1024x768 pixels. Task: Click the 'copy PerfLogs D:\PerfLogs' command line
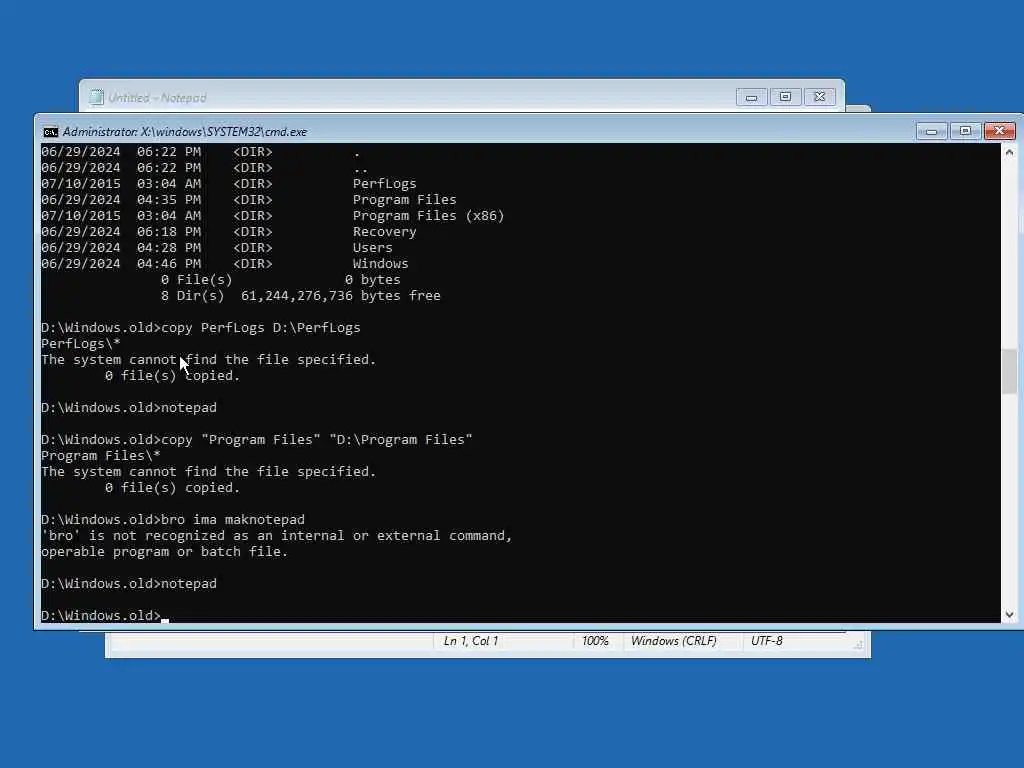click(200, 328)
